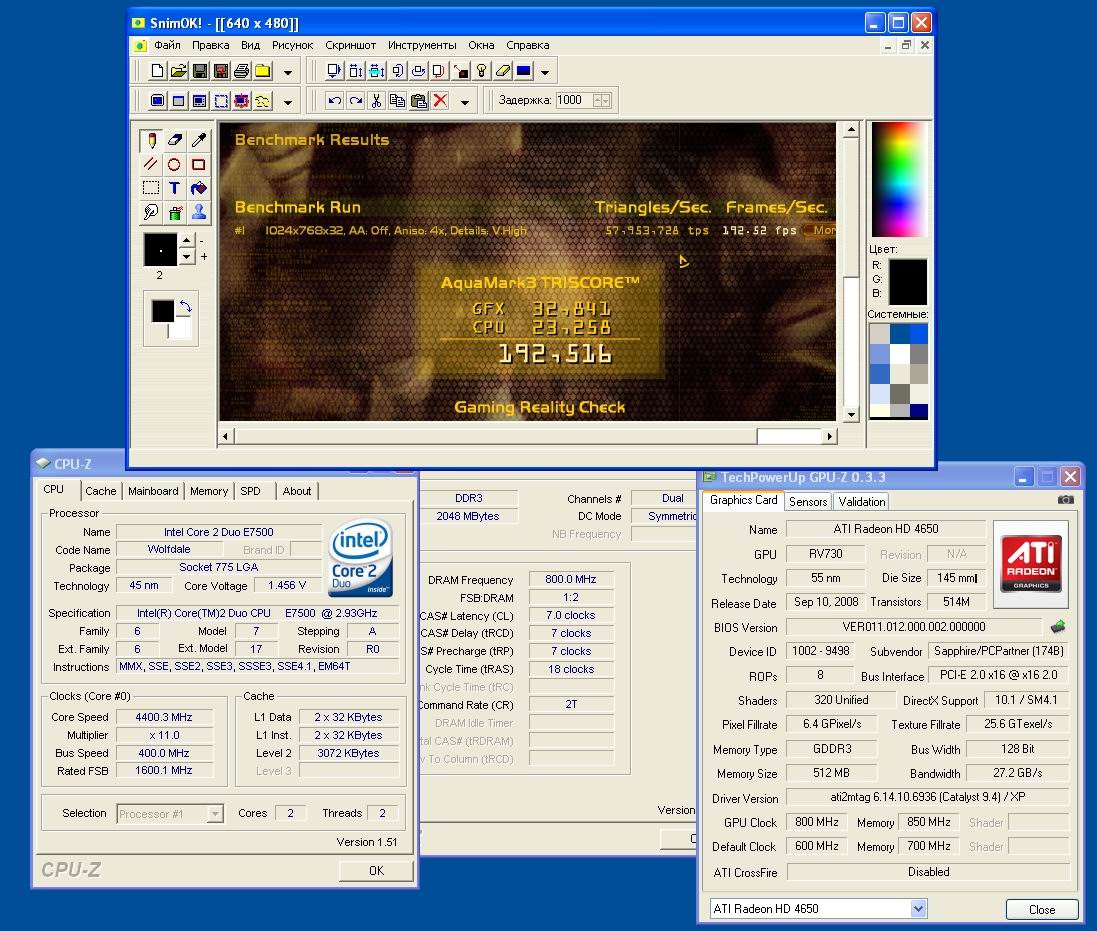
Task: Switch to the Mainboard tab in CPU-Z
Action: [153, 491]
